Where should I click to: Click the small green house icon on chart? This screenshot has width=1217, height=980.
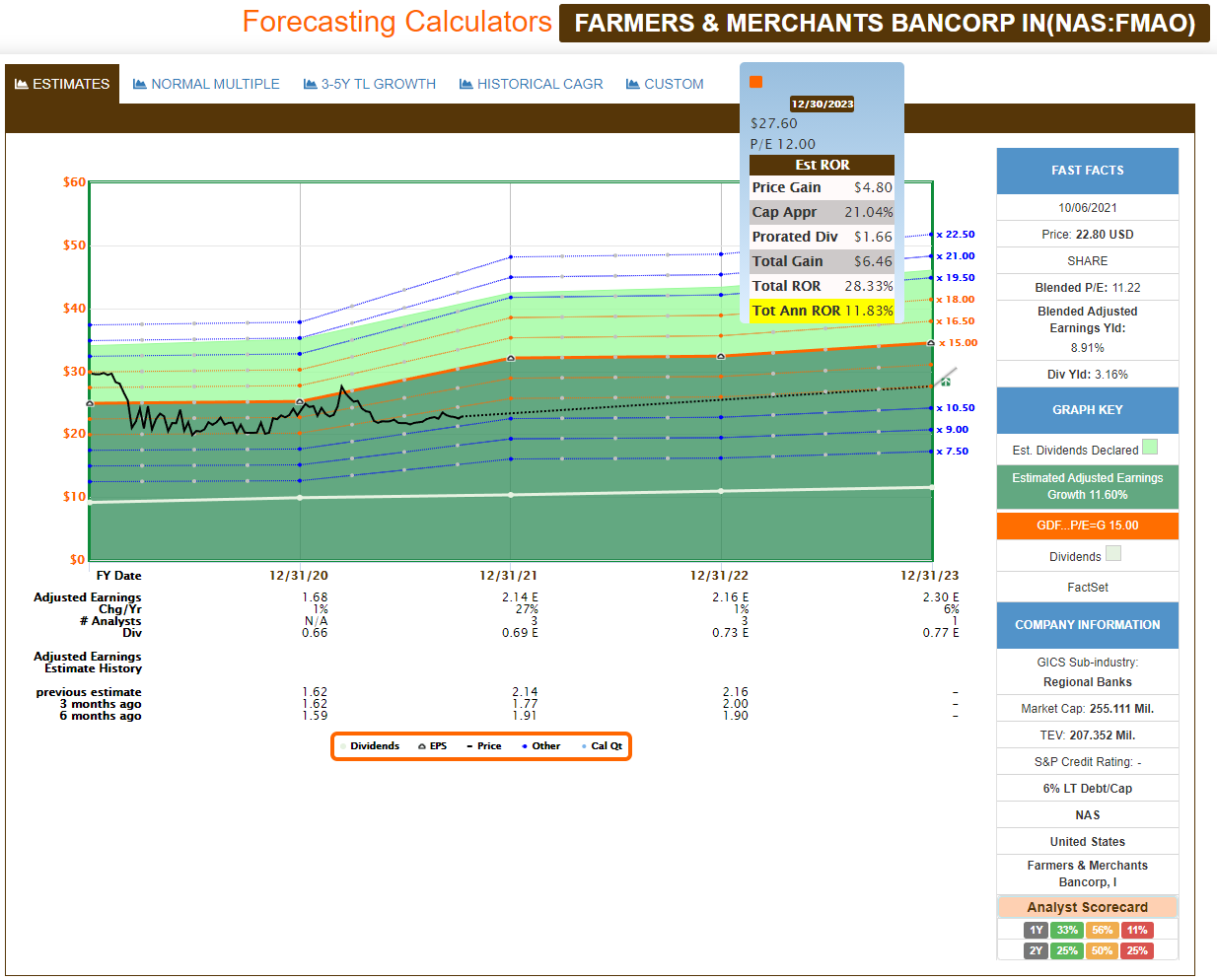click(x=945, y=381)
